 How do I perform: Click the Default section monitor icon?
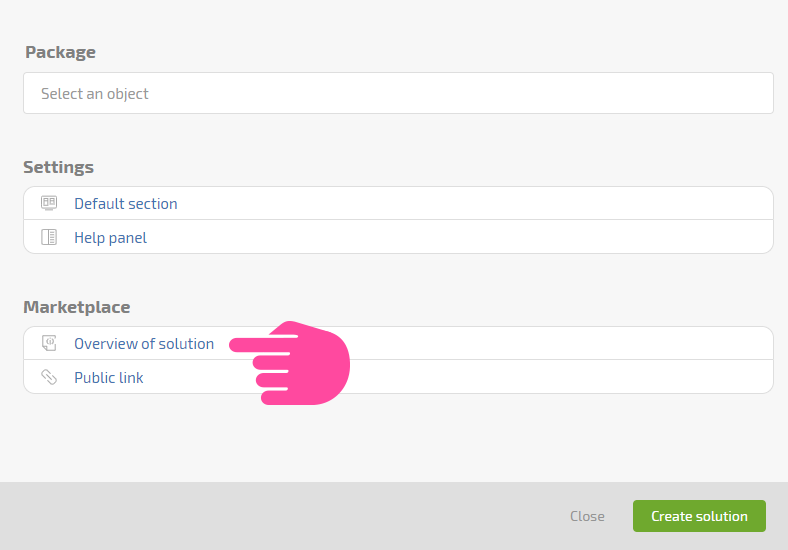[49, 203]
